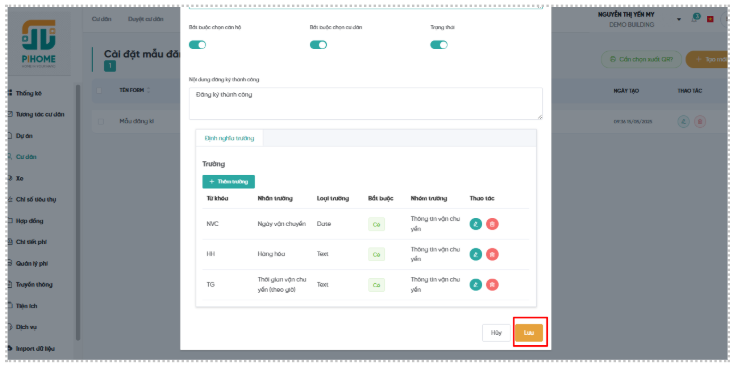
Task: Click the Hủy cancel button
Action: (496, 333)
